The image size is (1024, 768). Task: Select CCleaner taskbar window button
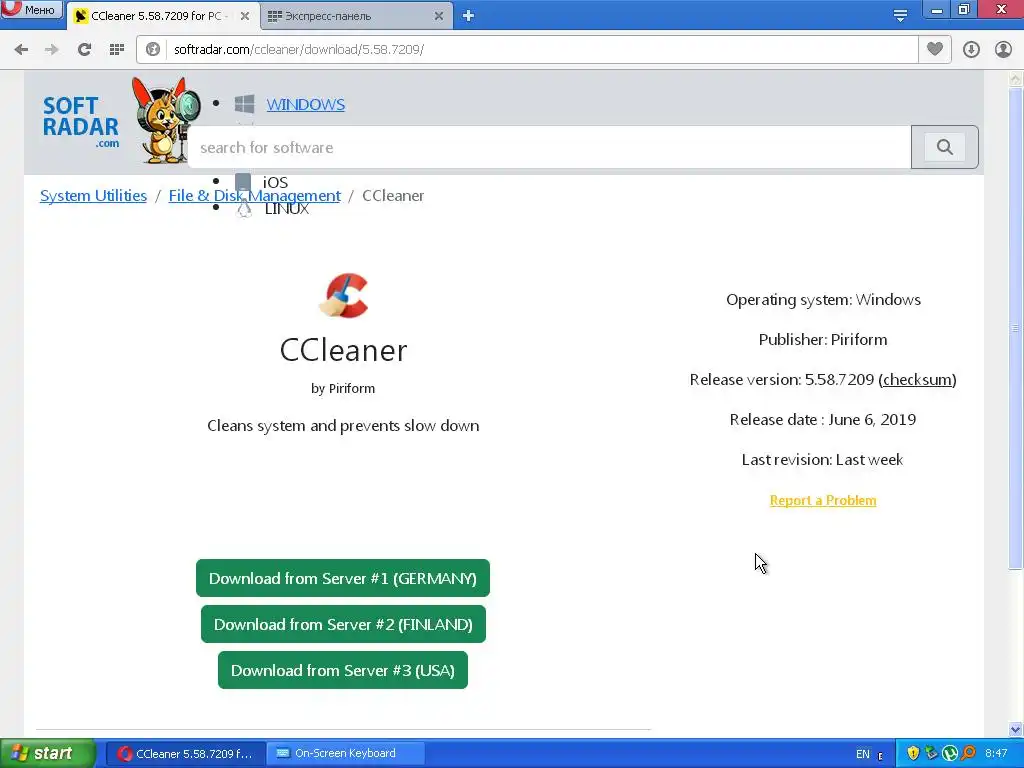click(186, 754)
